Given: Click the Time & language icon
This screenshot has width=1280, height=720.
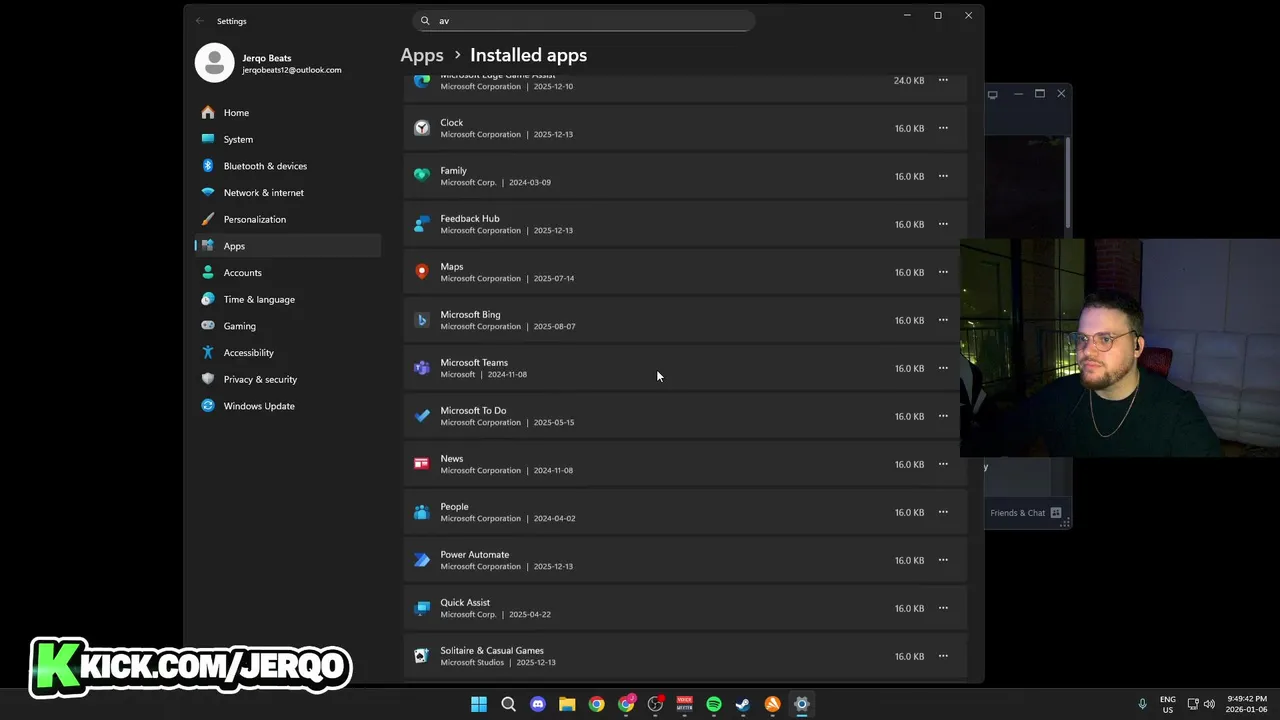Looking at the screenshot, I should (208, 299).
